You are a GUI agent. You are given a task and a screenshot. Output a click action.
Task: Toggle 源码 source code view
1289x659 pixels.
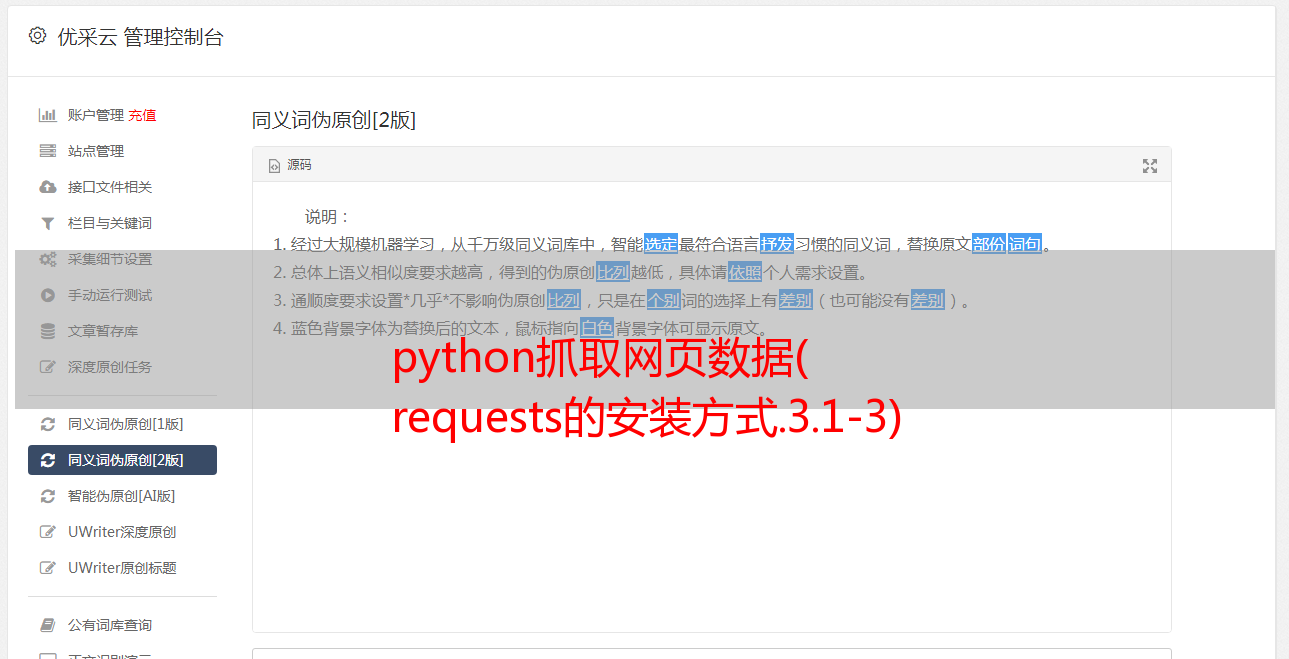290,165
